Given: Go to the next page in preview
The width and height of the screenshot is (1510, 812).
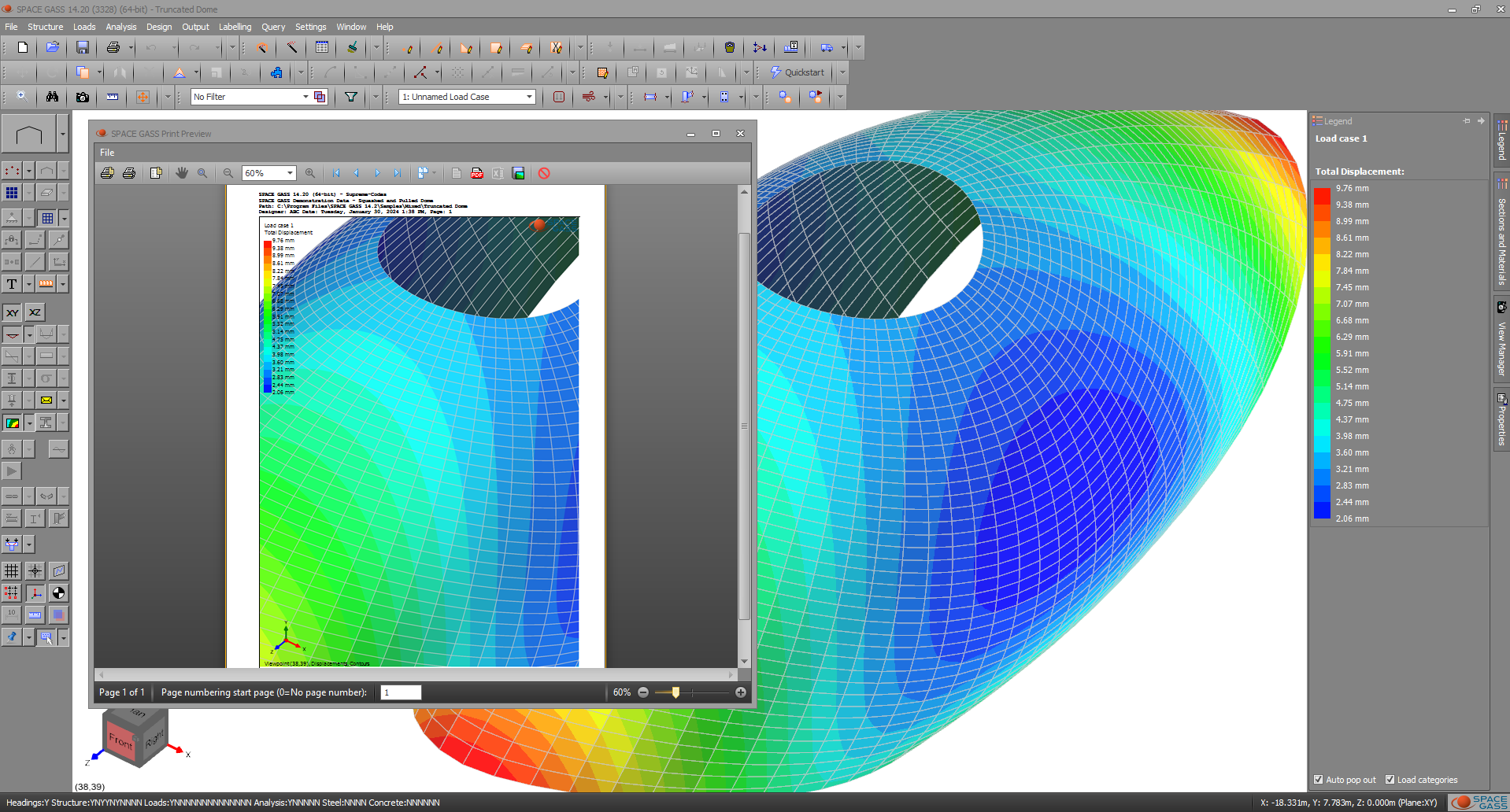Looking at the screenshot, I should [x=377, y=173].
